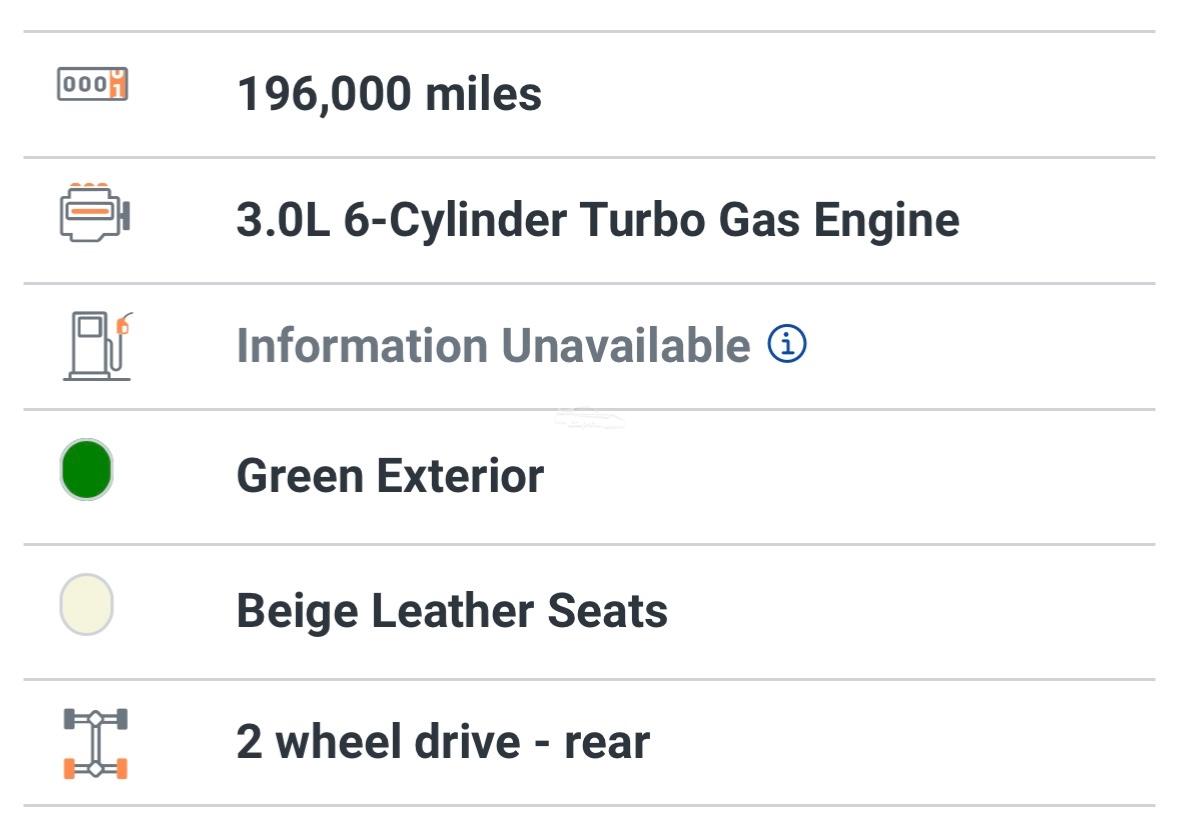Click the word Green in exterior row
This screenshot has height=838, width=1179.
[300, 476]
